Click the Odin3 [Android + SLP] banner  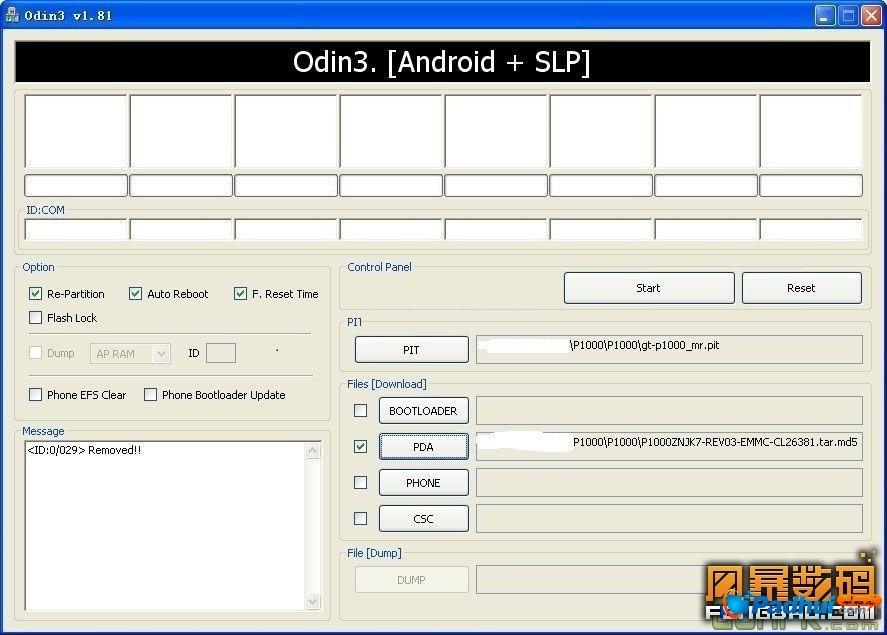[442, 62]
